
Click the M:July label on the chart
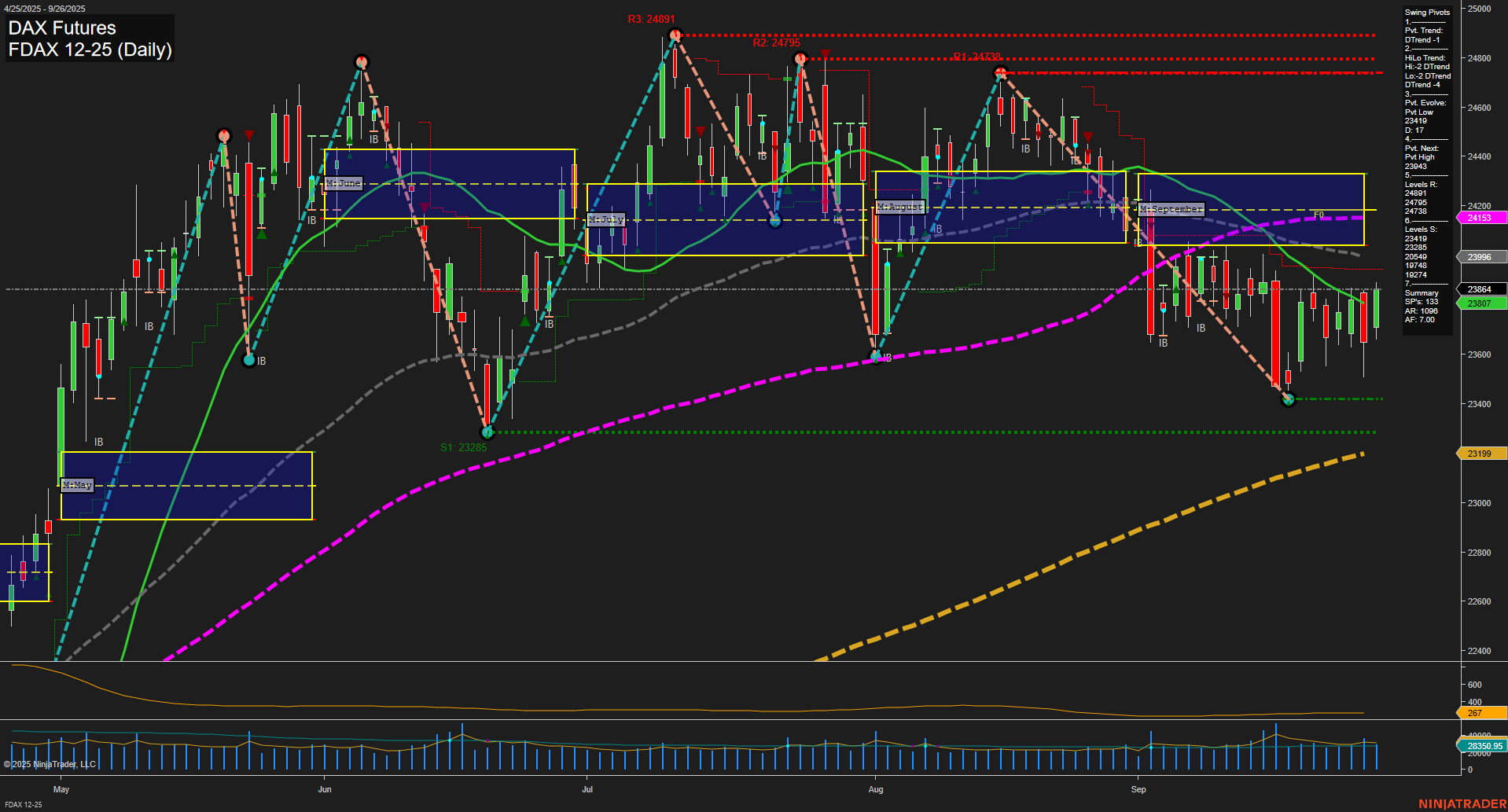pyautogui.click(x=605, y=219)
